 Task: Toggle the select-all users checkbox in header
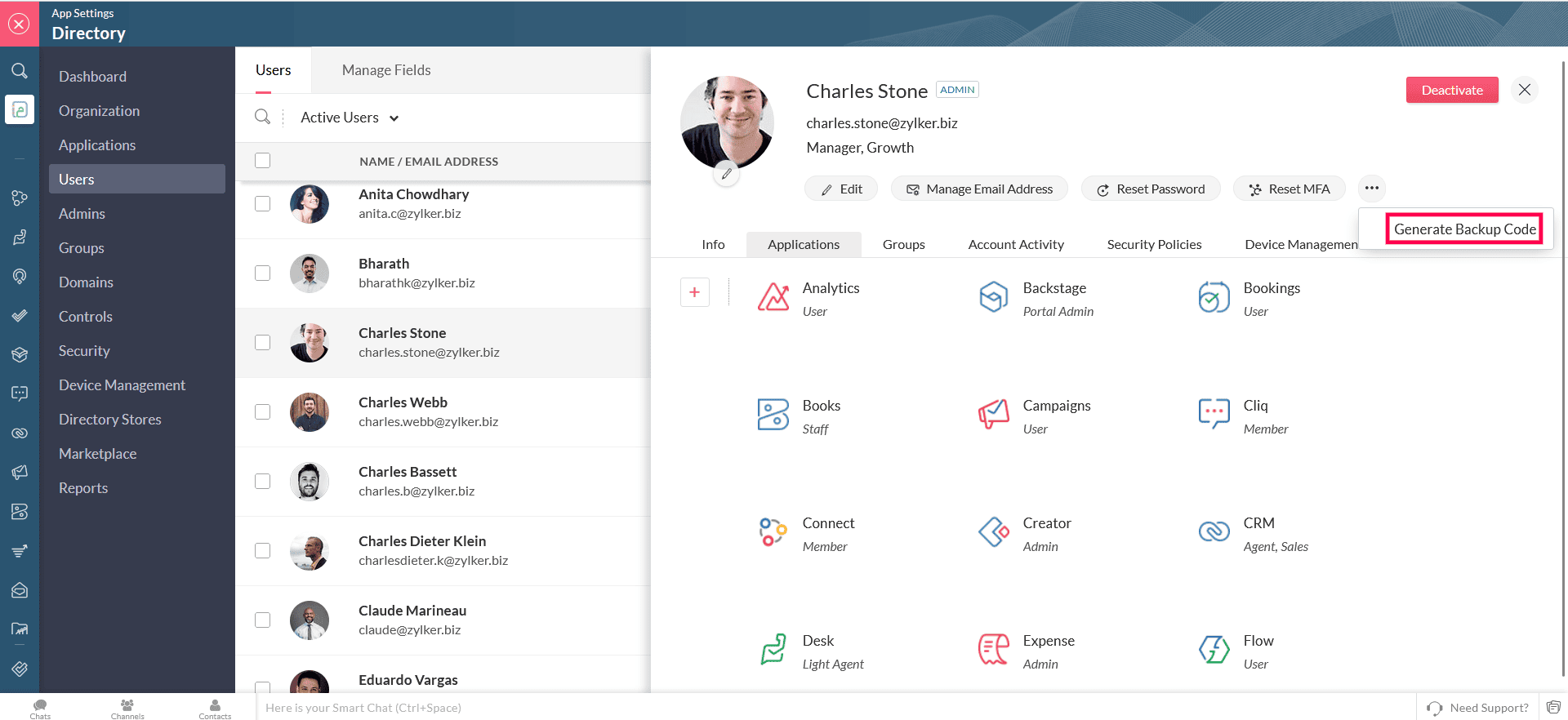tap(262, 161)
